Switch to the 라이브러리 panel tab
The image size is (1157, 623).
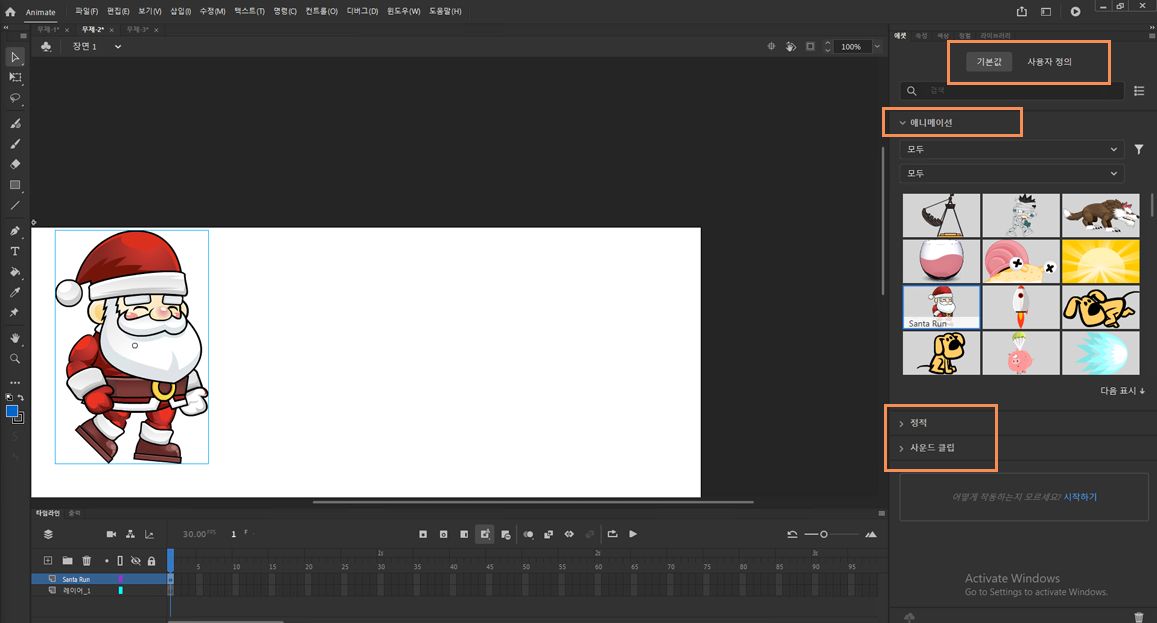pyautogui.click(x=995, y=35)
